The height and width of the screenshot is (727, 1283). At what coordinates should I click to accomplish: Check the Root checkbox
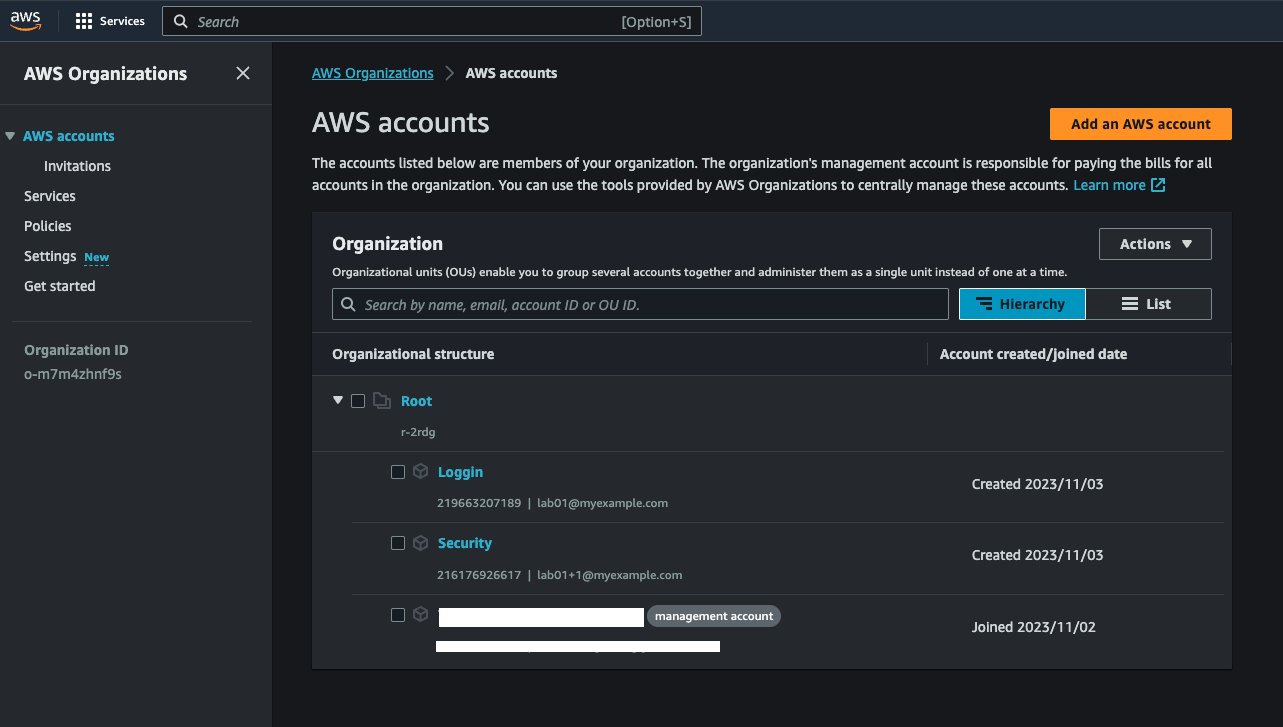(x=358, y=401)
